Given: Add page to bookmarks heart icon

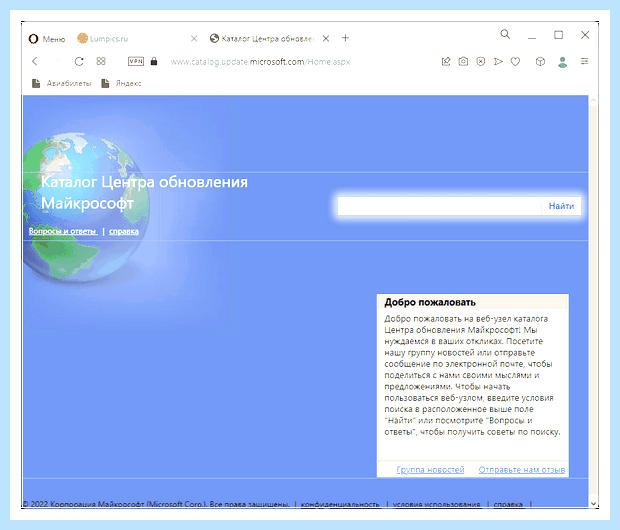Looking at the screenshot, I should click(x=515, y=61).
